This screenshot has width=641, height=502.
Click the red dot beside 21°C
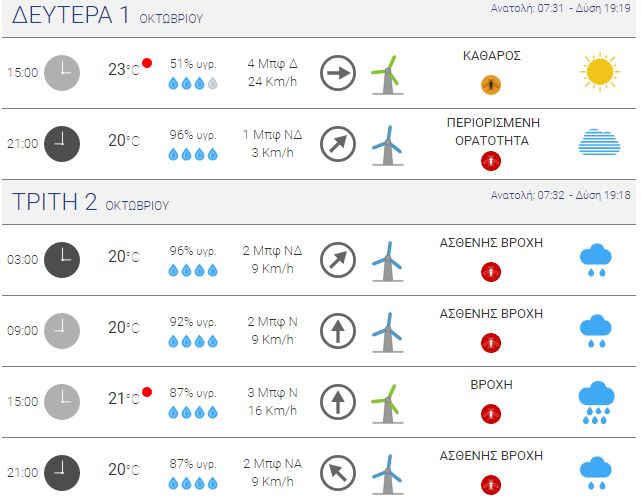(x=147, y=392)
